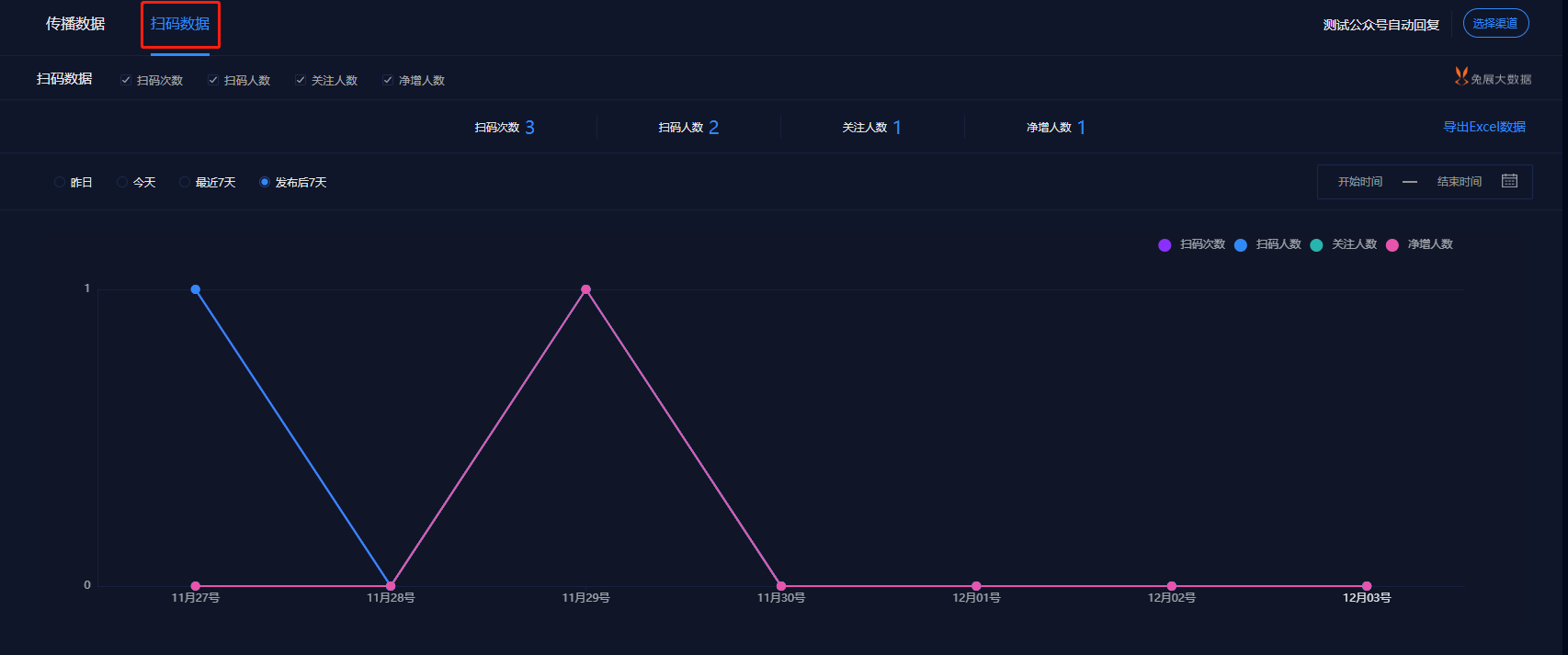Click the 导出Excel数据 link
The height and width of the screenshot is (655, 1568).
pos(1484,127)
